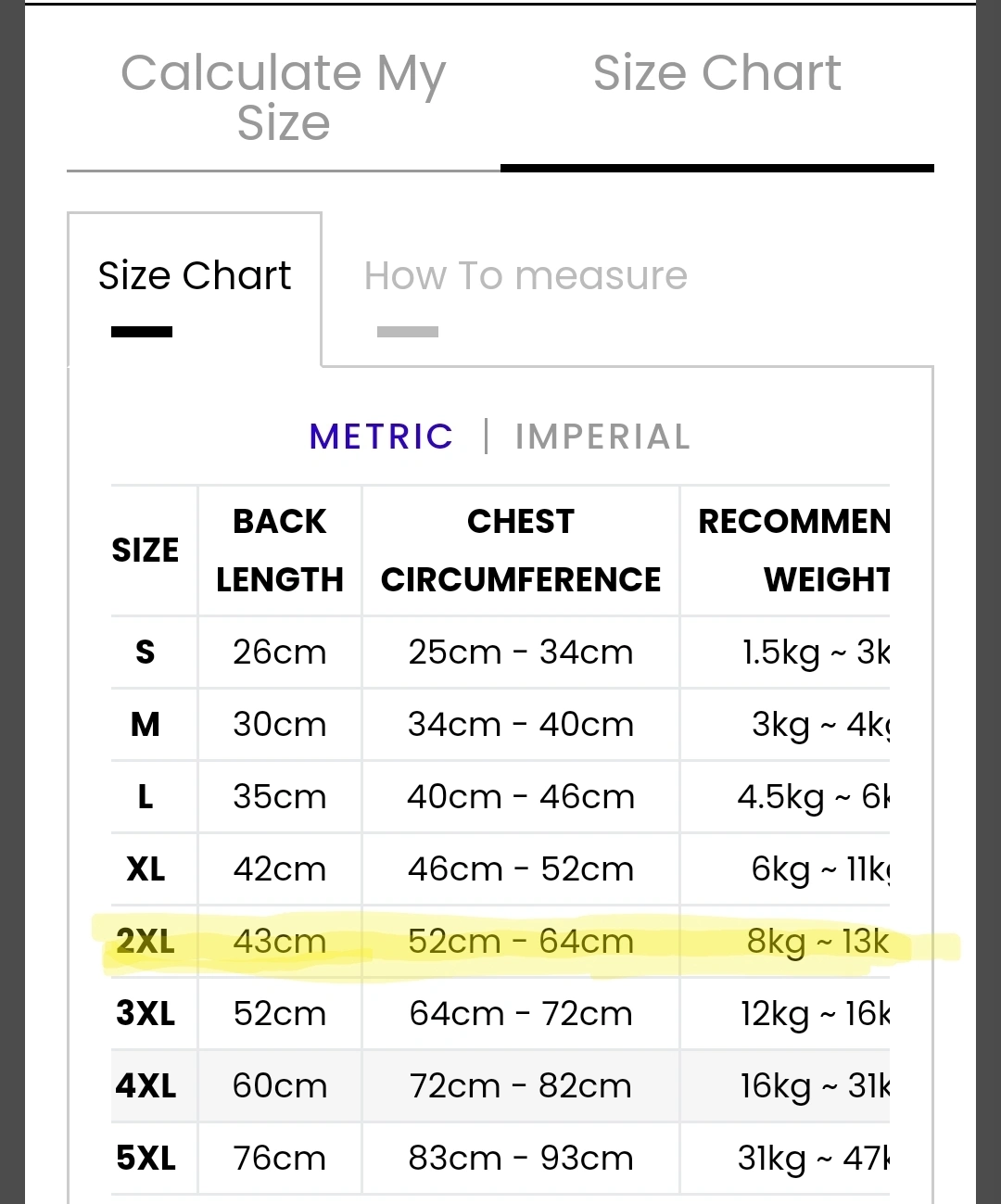Select the M size row label

[146, 725]
